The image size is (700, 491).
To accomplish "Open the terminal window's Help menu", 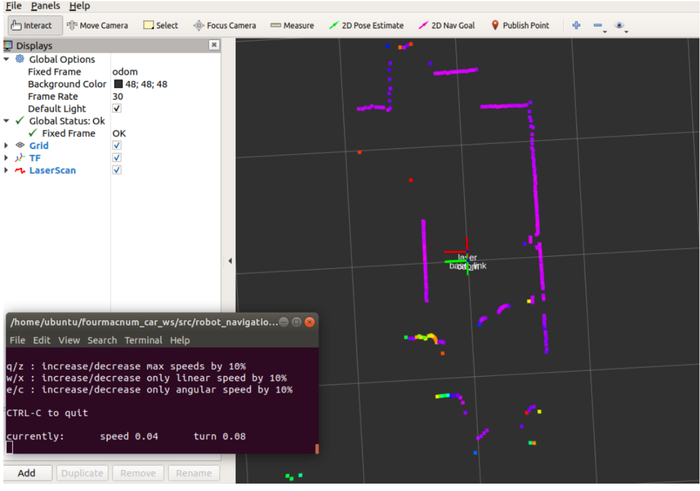I will 180,340.
